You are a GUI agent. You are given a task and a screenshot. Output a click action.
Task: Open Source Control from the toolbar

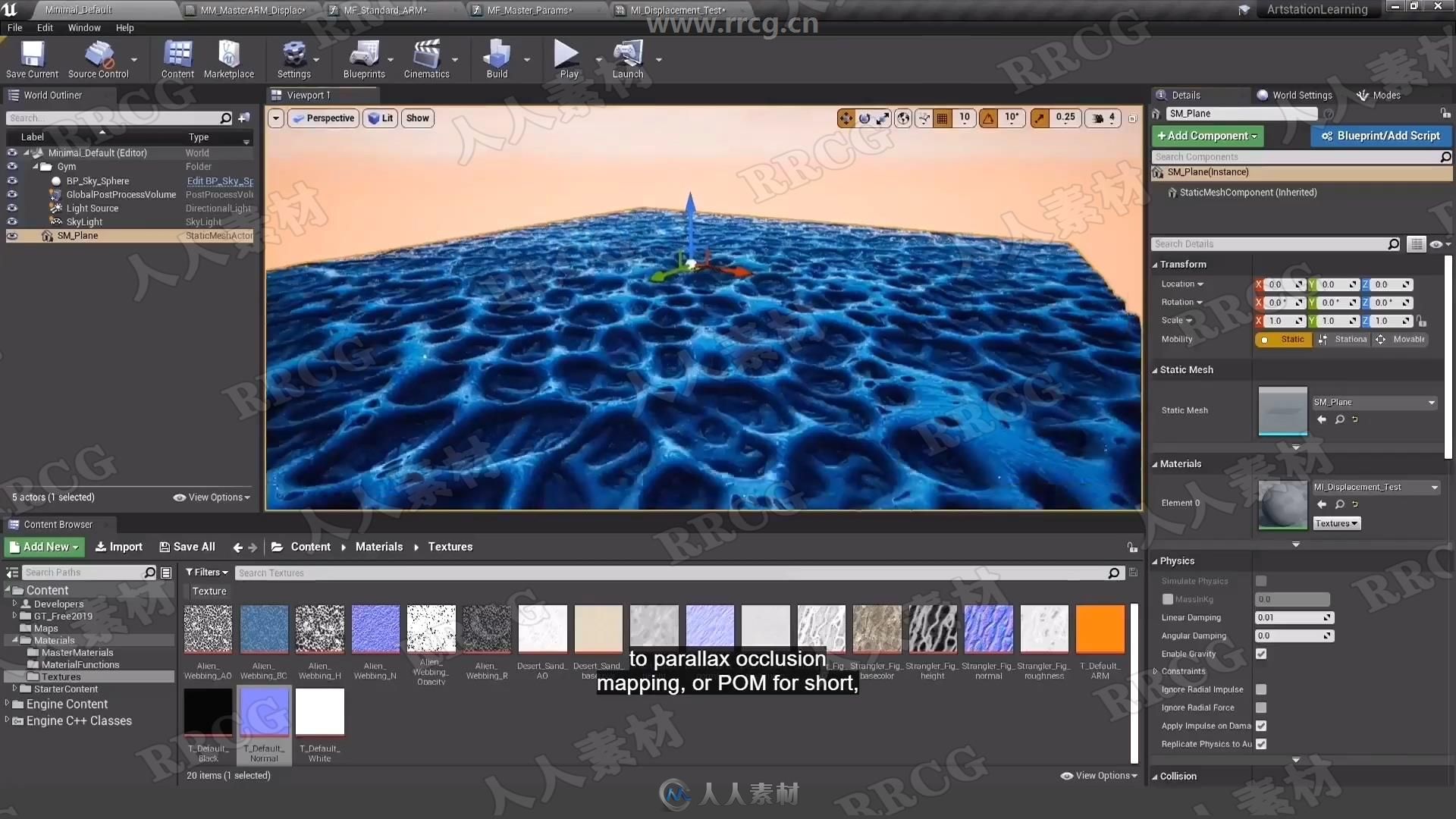click(x=99, y=59)
